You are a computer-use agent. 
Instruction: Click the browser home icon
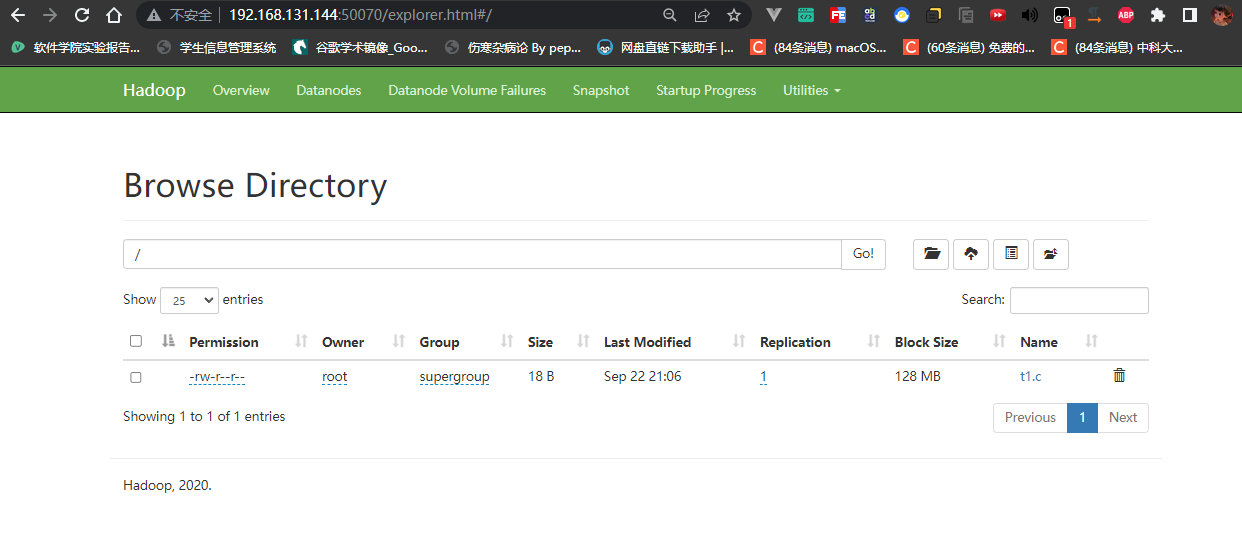click(114, 15)
